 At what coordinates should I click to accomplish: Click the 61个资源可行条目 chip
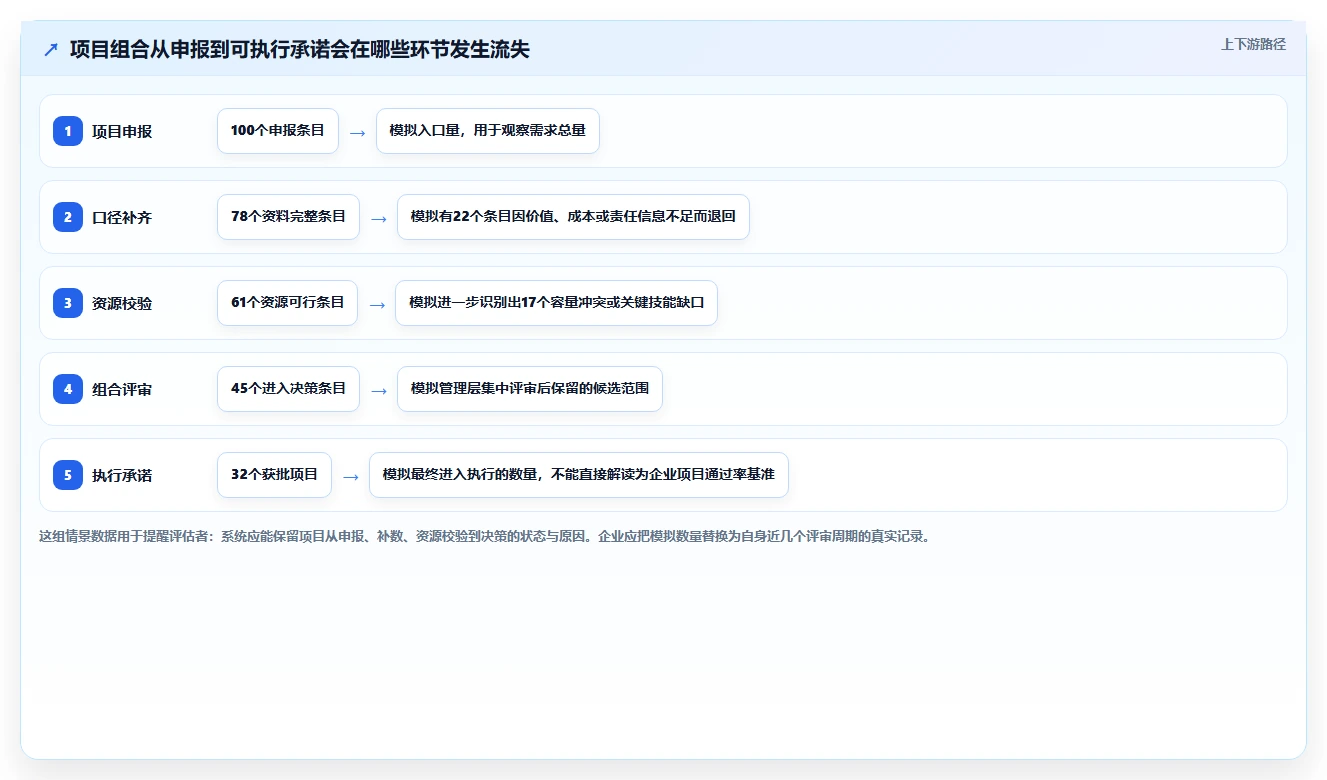[x=287, y=303]
